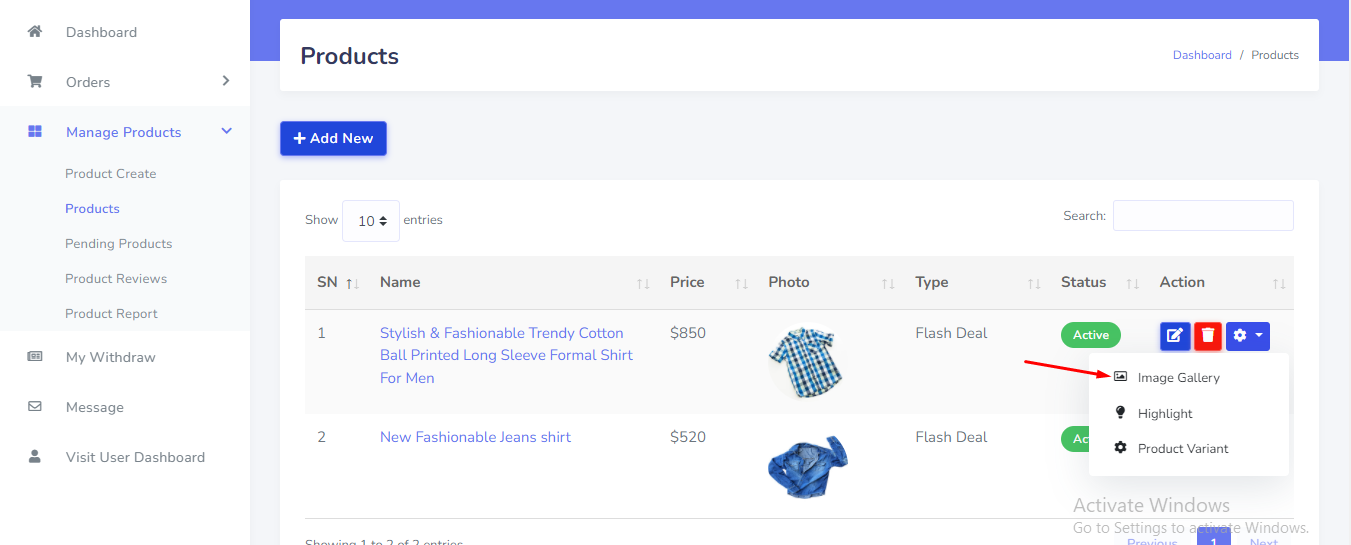Click the Visit User Dashboard person icon

click(35, 457)
